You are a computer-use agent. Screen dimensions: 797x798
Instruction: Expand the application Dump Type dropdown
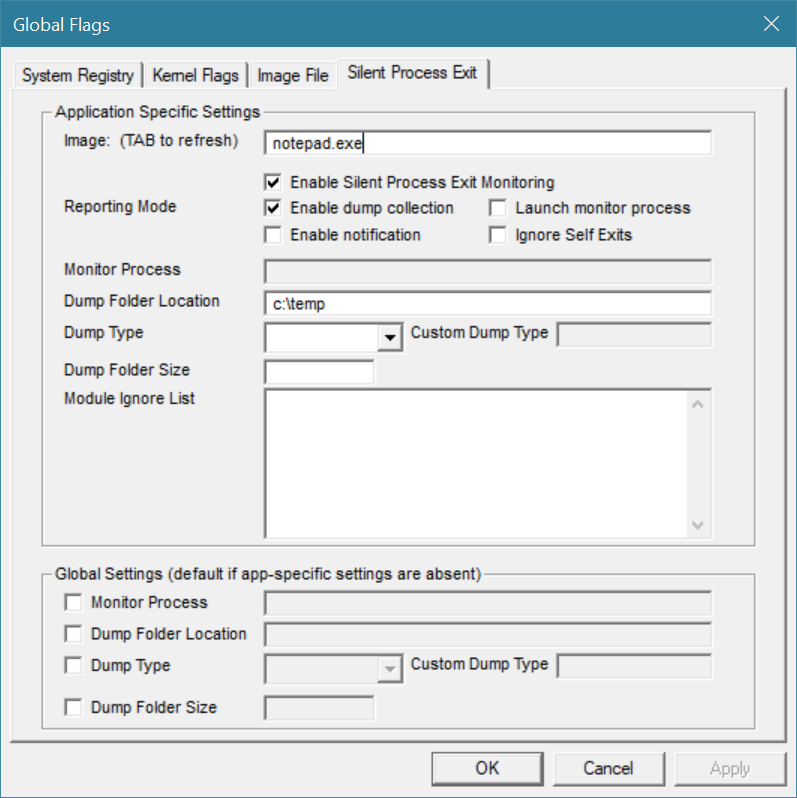tap(390, 338)
